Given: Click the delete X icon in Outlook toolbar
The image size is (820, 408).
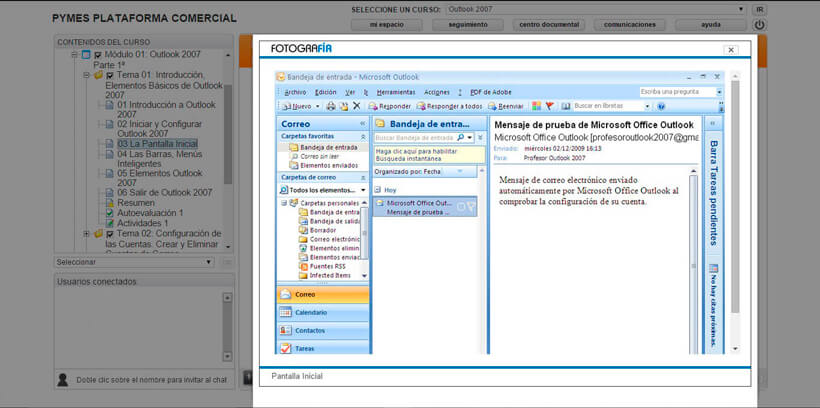Looking at the screenshot, I should (357, 106).
